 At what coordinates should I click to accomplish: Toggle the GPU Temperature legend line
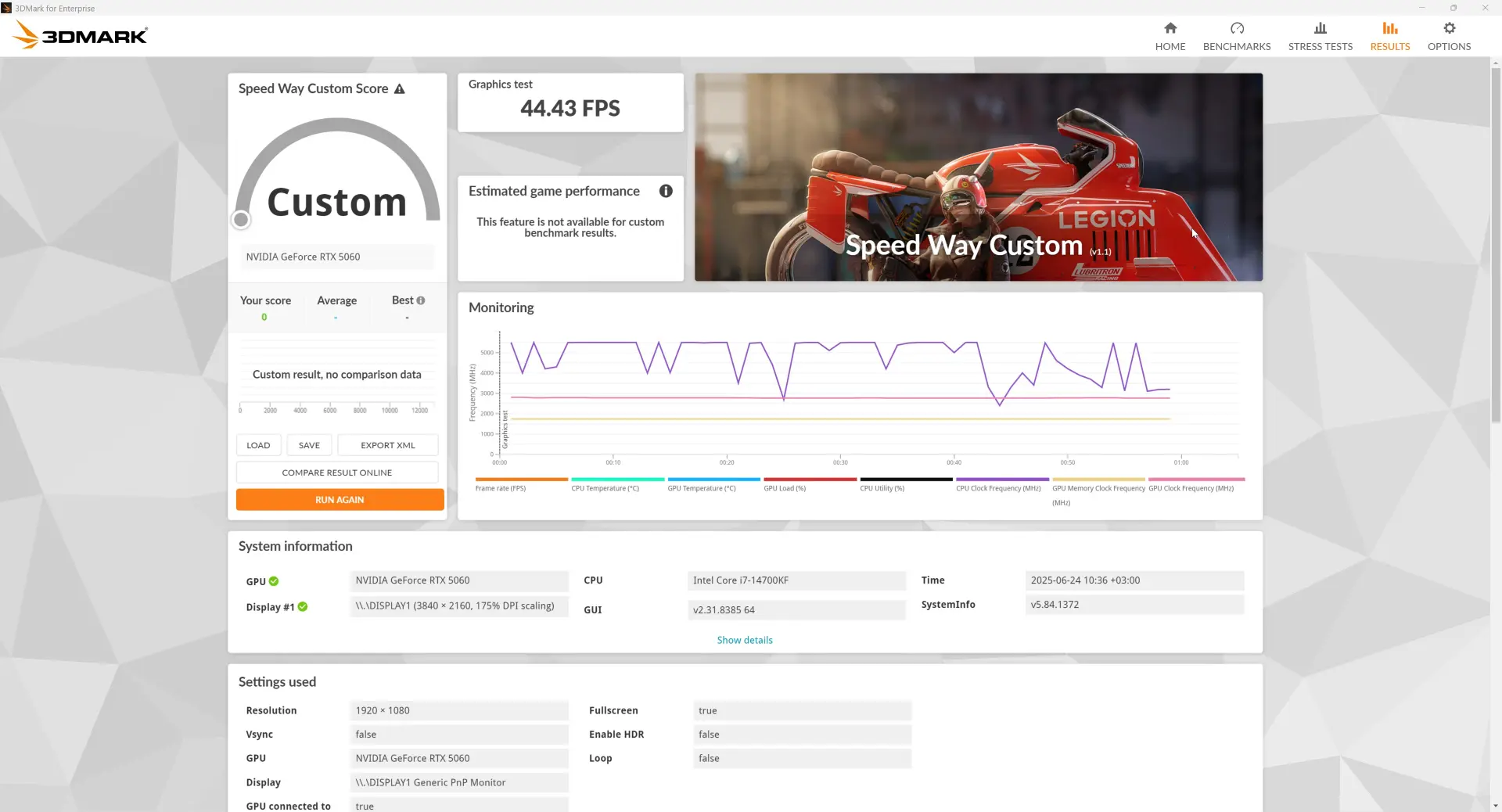point(713,484)
